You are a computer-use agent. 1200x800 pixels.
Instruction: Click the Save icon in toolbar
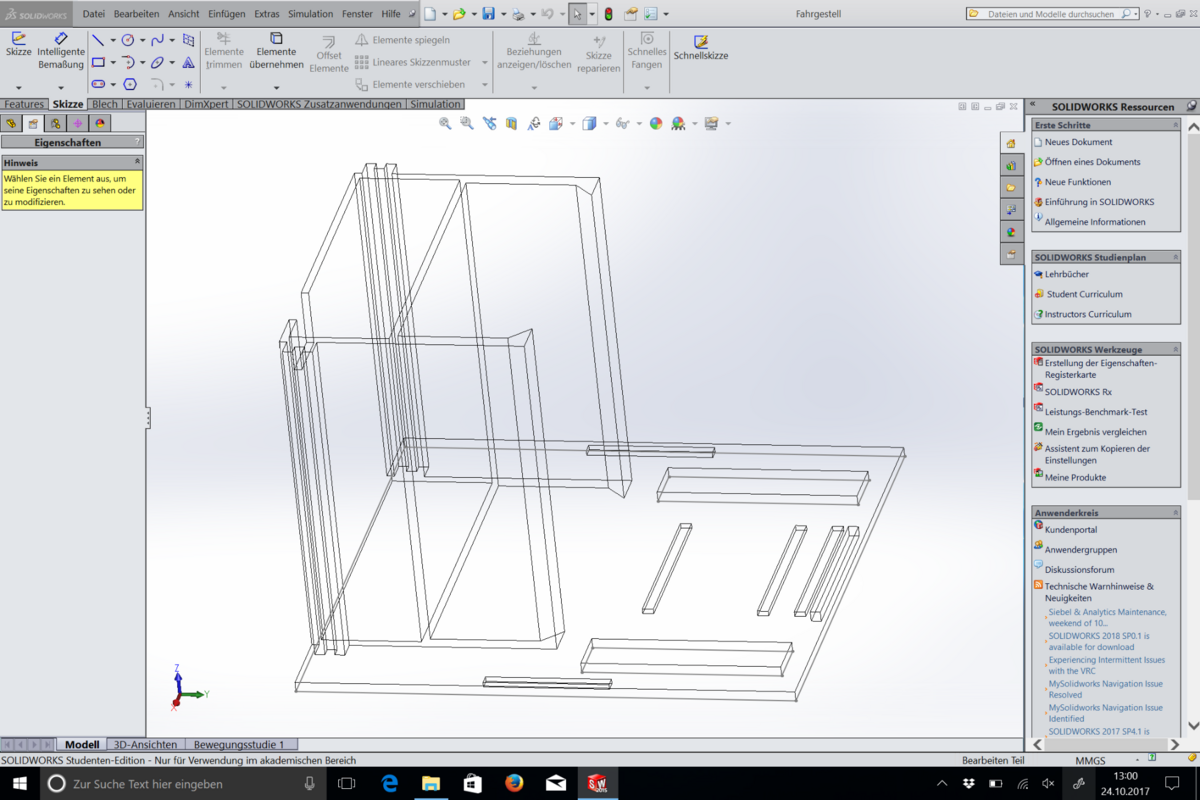coord(488,14)
